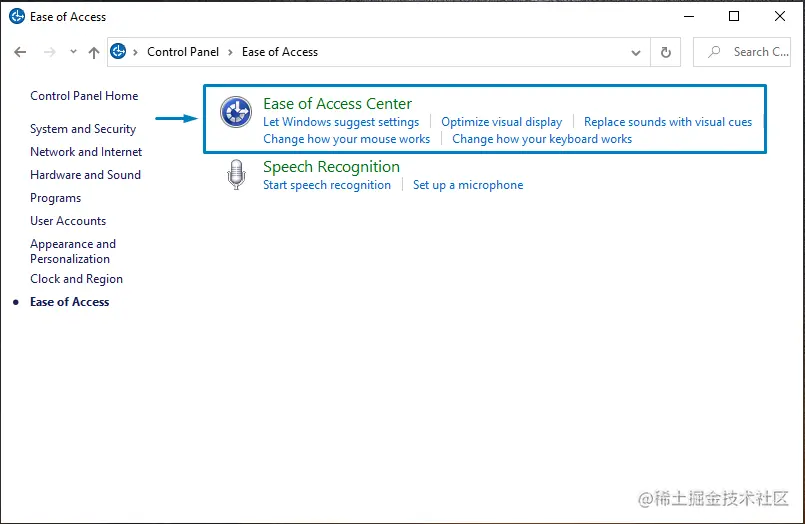Image resolution: width=805 pixels, height=524 pixels.
Task: Click the Speech Recognition microphone icon
Action: 236,174
